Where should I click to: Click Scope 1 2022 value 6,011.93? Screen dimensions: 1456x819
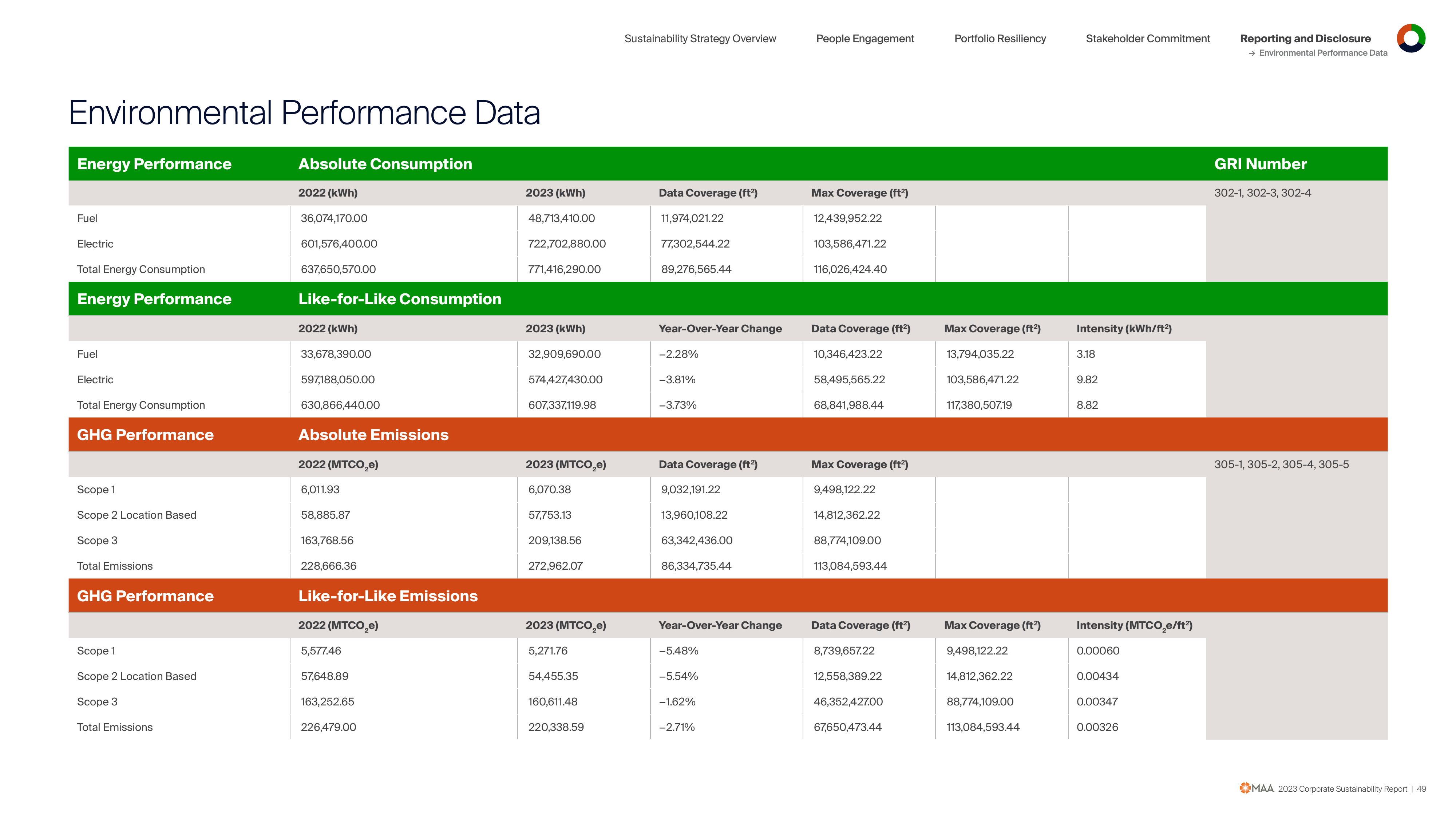pos(320,490)
